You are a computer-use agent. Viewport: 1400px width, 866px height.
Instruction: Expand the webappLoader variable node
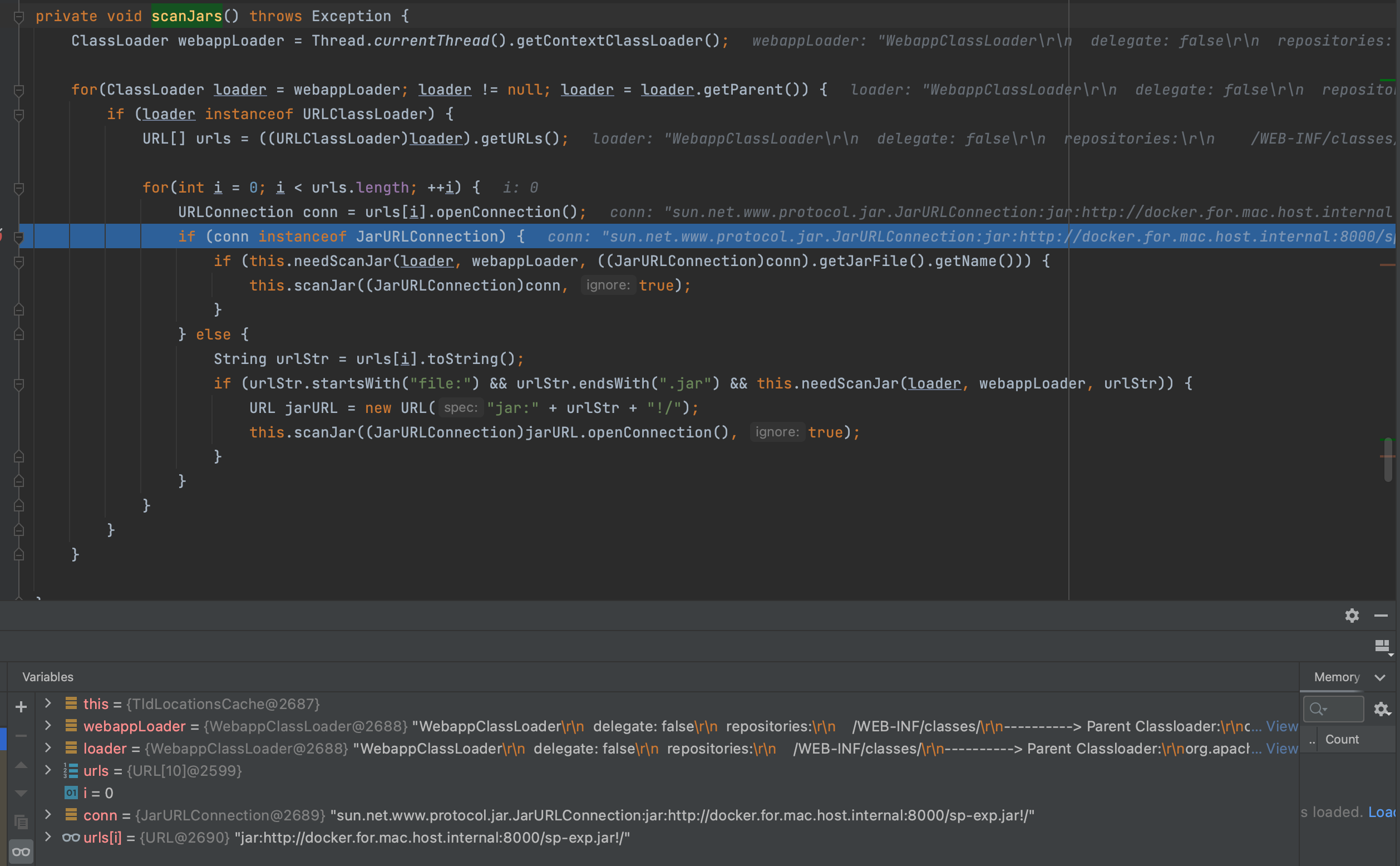click(48, 725)
